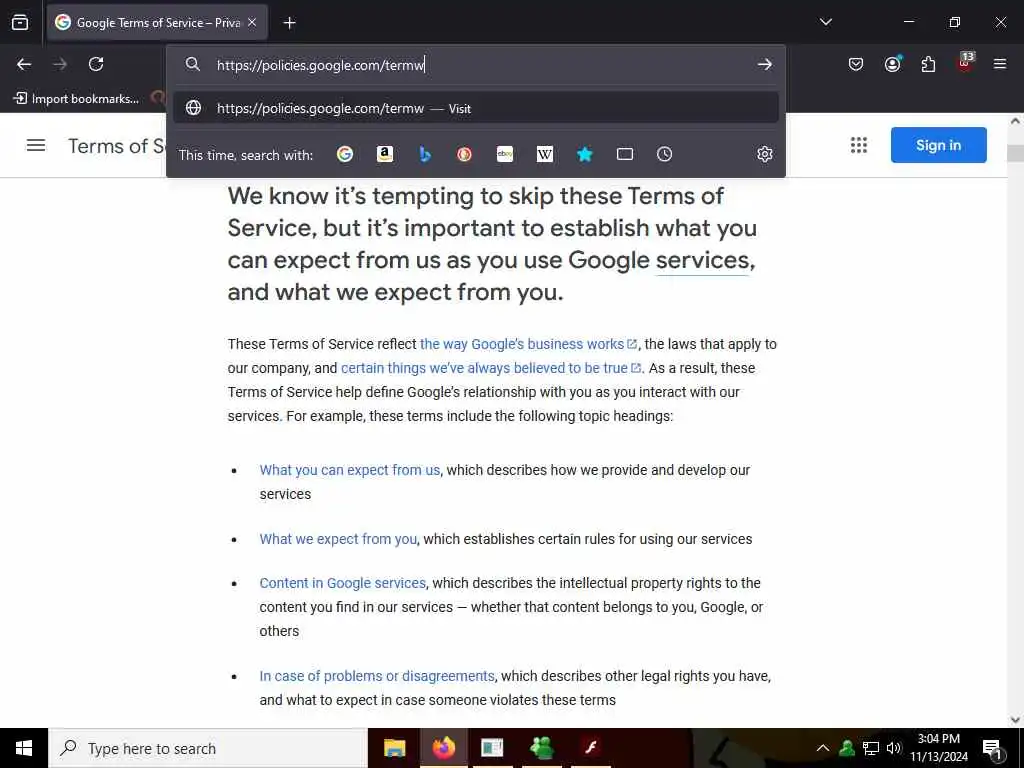
Task: Open Firefox account icon
Action: coord(892,64)
